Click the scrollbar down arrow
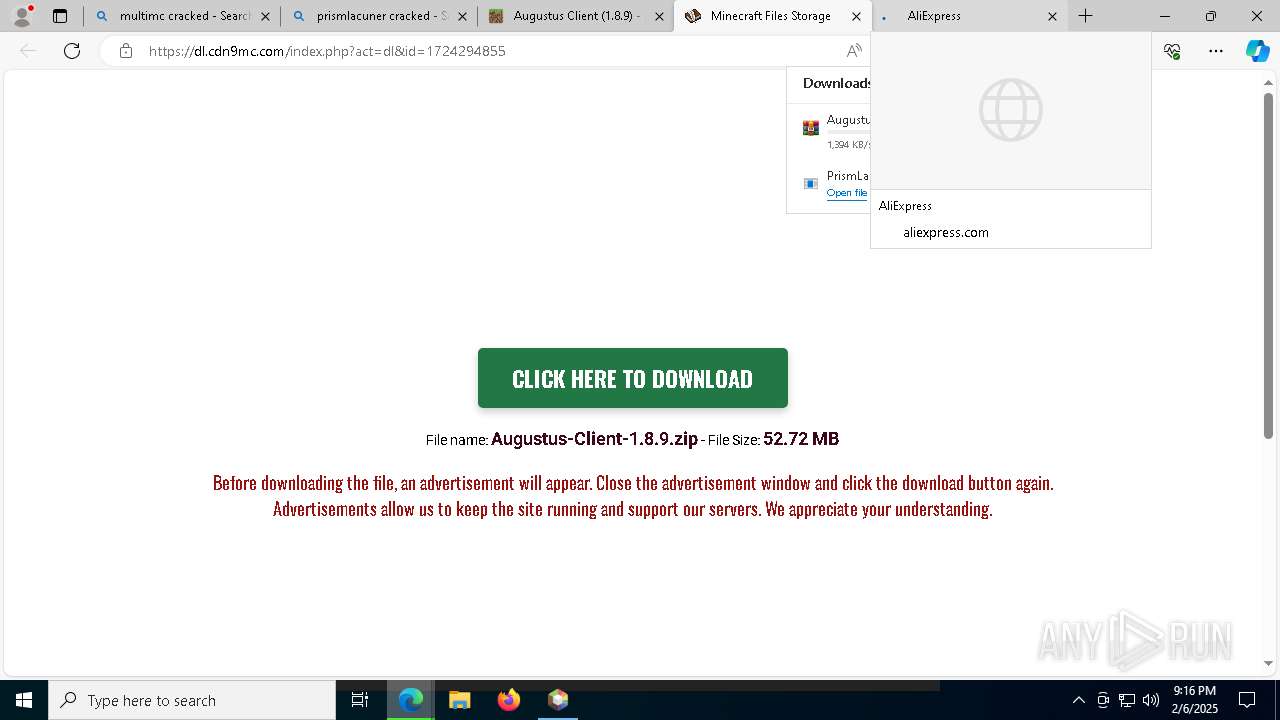The height and width of the screenshot is (720, 1280). (1268, 663)
